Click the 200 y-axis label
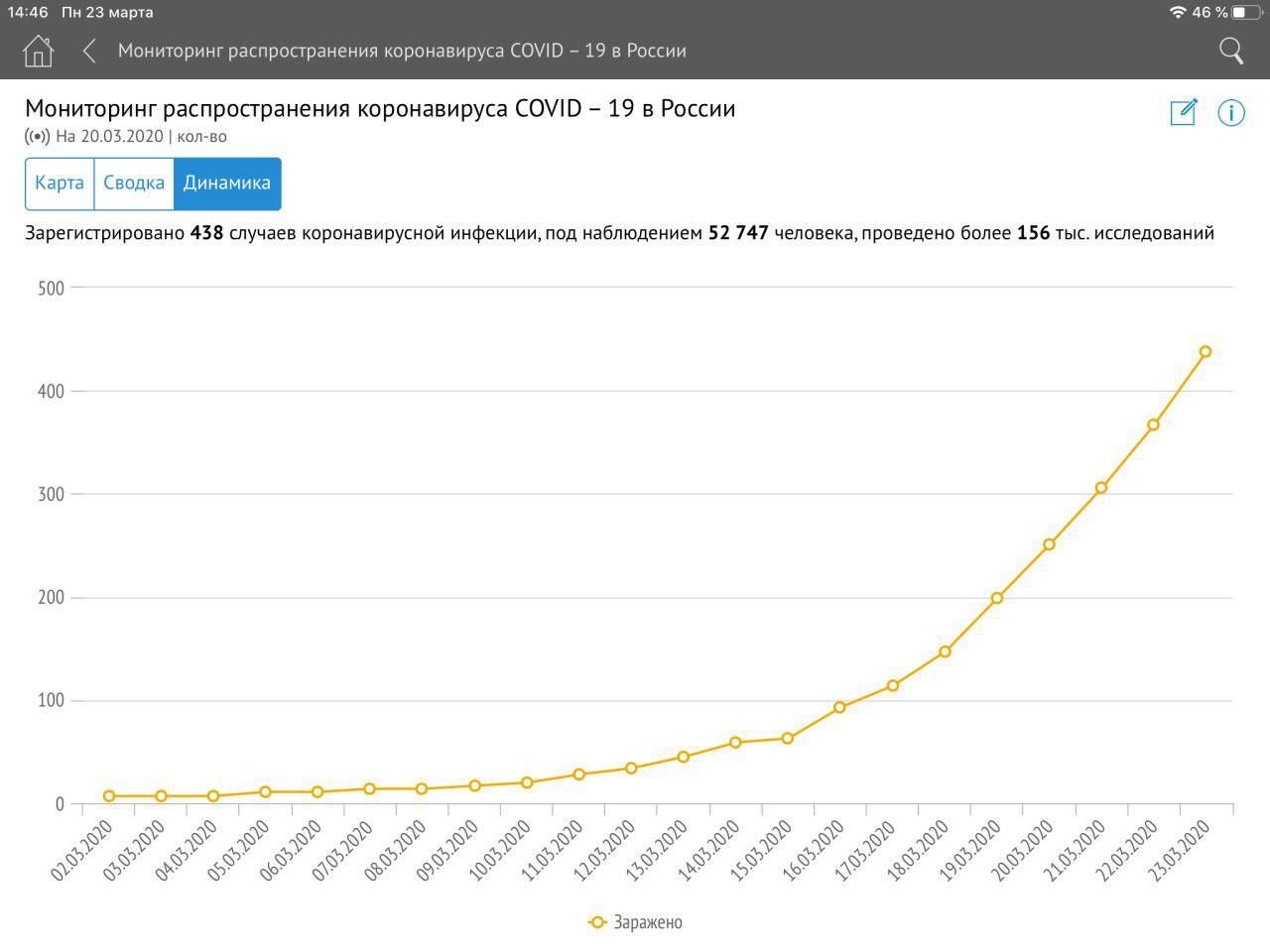Viewport: 1270px width, 952px height. point(51,598)
